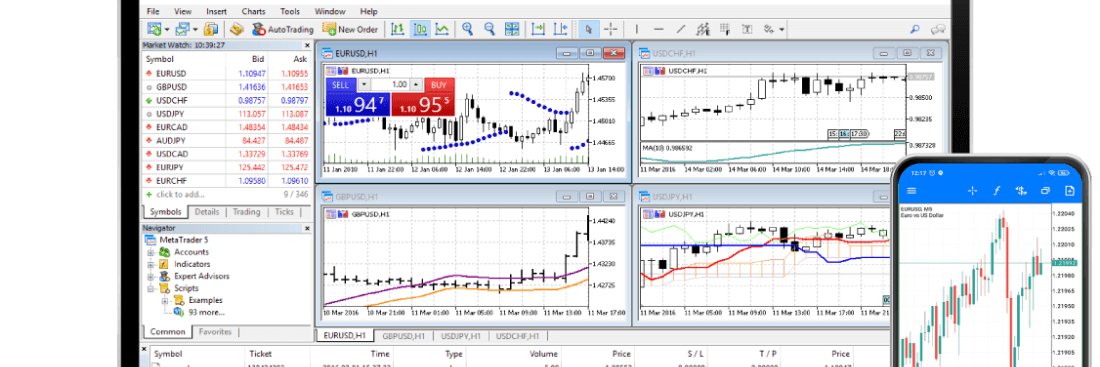Switch to GBPUSD,H1 chart tab
The height and width of the screenshot is (367, 1100).
404,336
